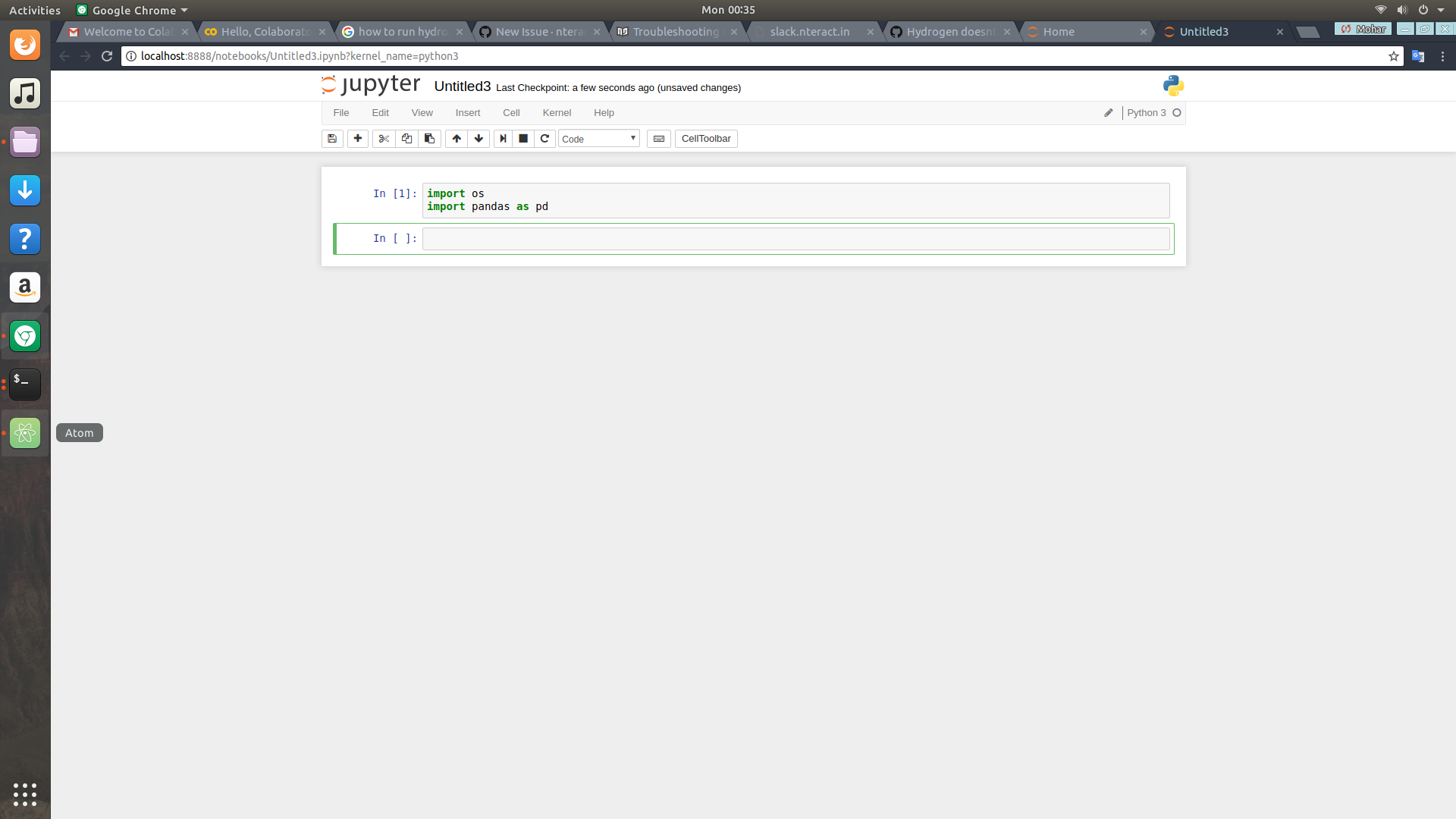The image size is (1456, 819).
Task: Paste cell below
Action: point(429,139)
